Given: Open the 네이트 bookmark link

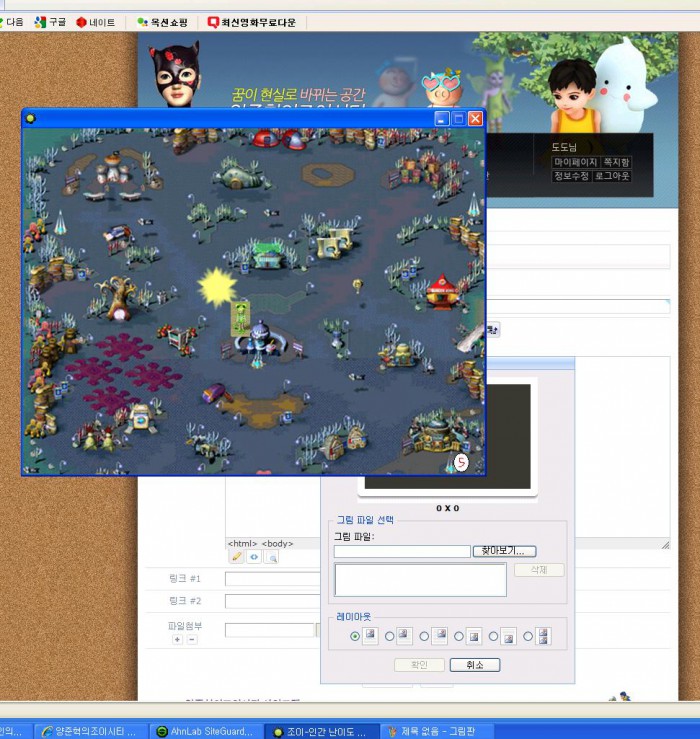Looking at the screenshot, I should pyautogui.click(x=96, y=22).
